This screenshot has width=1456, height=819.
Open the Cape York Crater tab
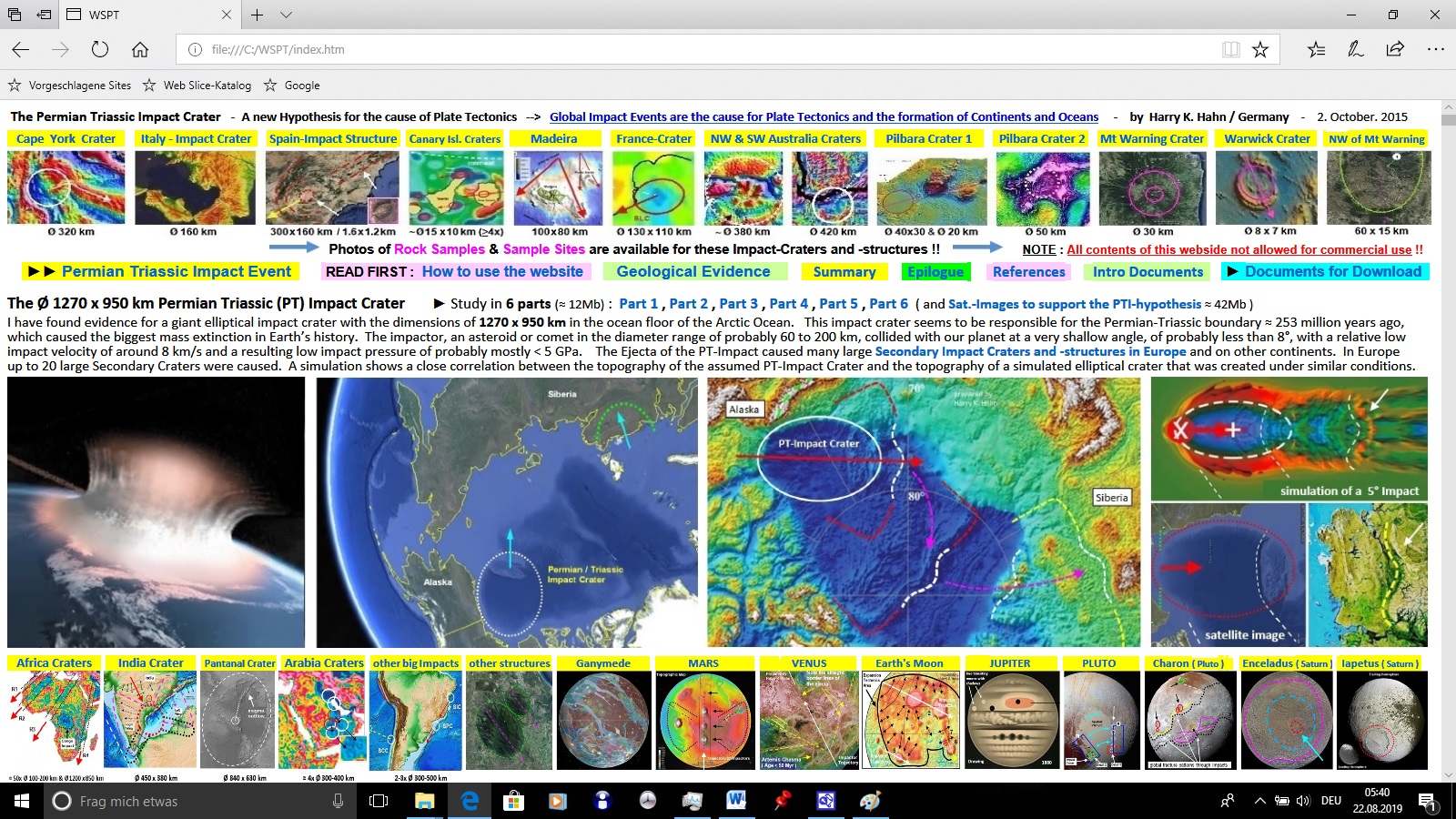(66, 138)
